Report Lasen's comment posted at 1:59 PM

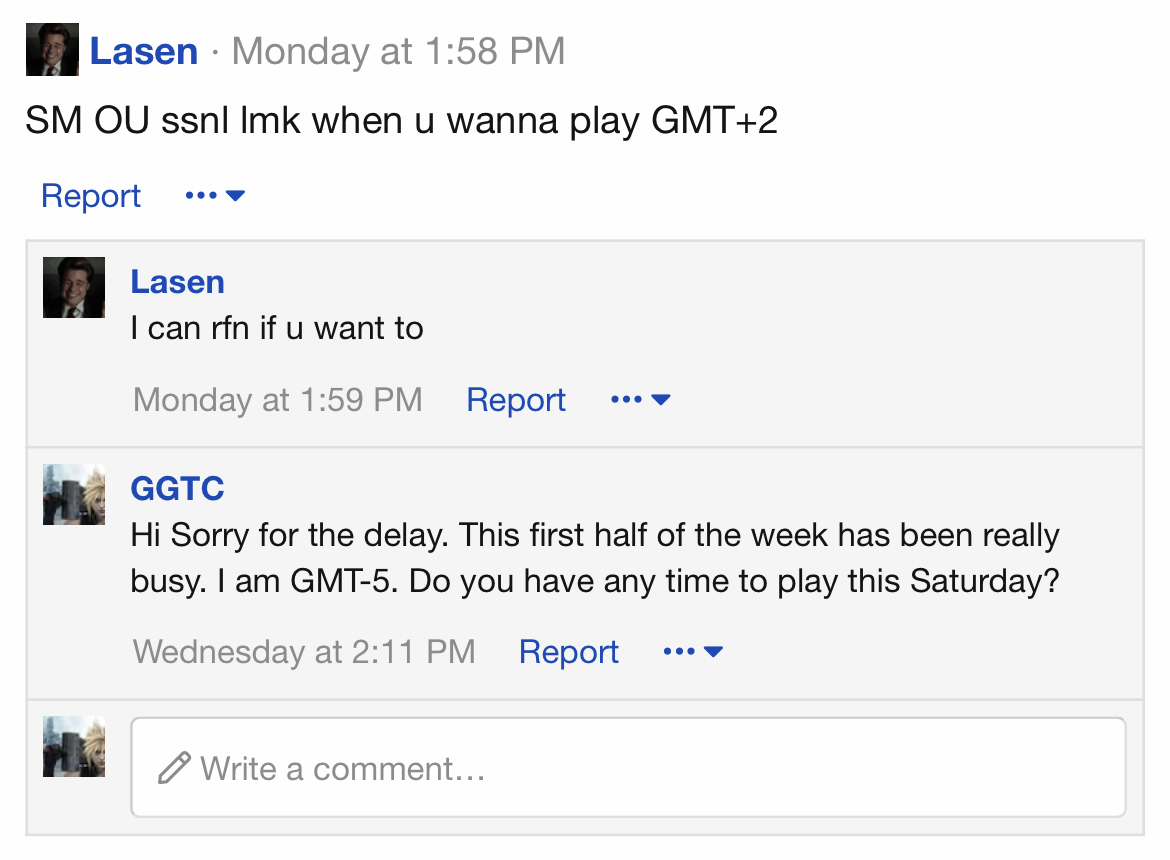pyautogui.click(x=516, y=400)
